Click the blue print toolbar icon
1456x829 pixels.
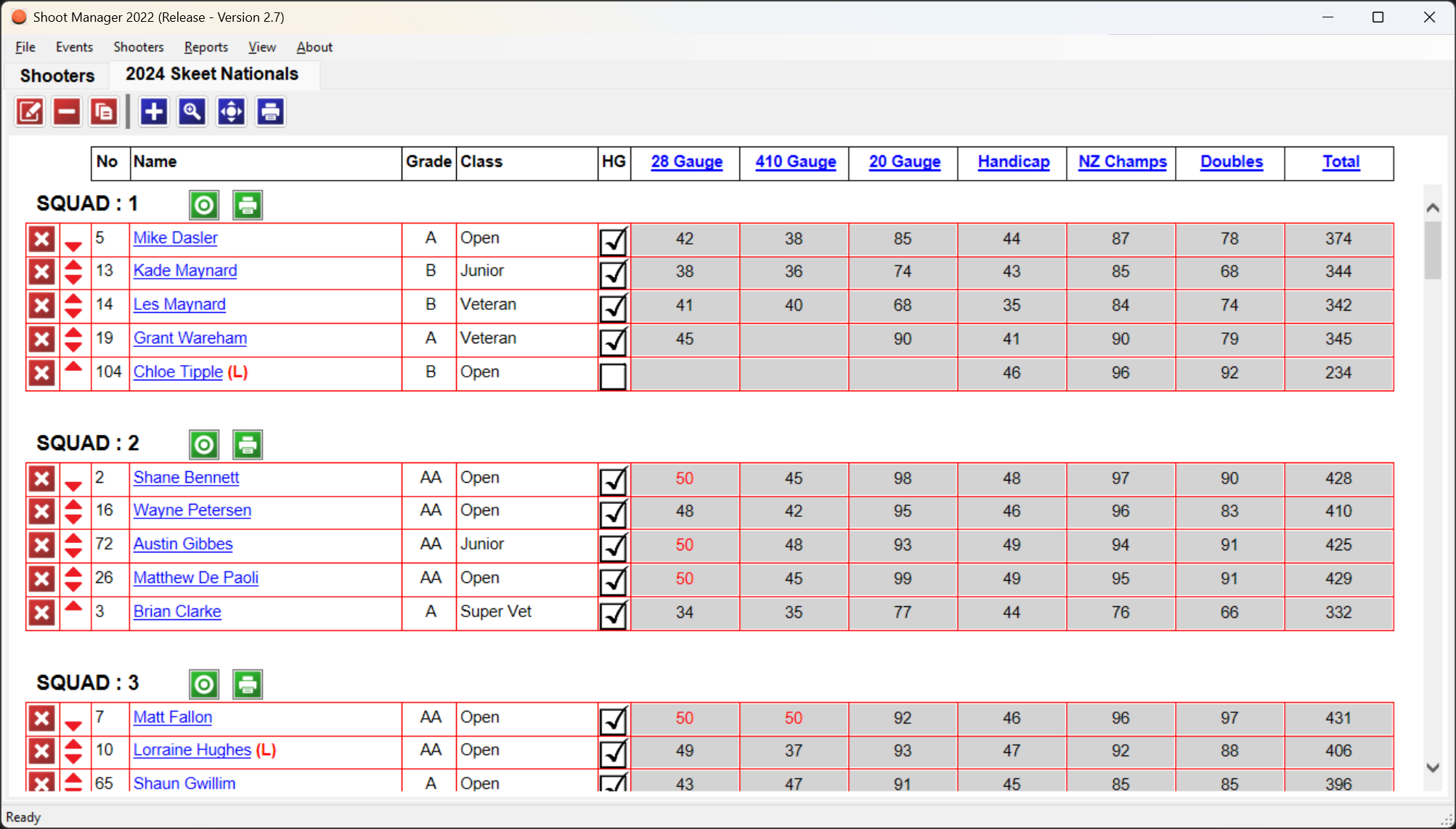click(x=270, y=112)
